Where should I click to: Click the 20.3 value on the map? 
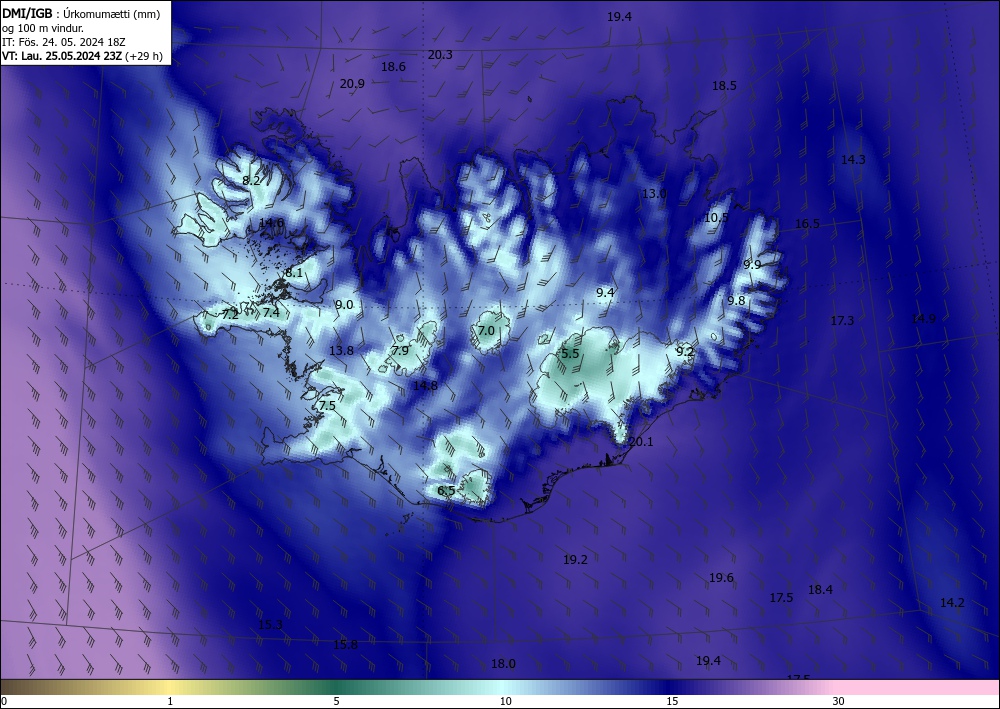pos(440,55)
